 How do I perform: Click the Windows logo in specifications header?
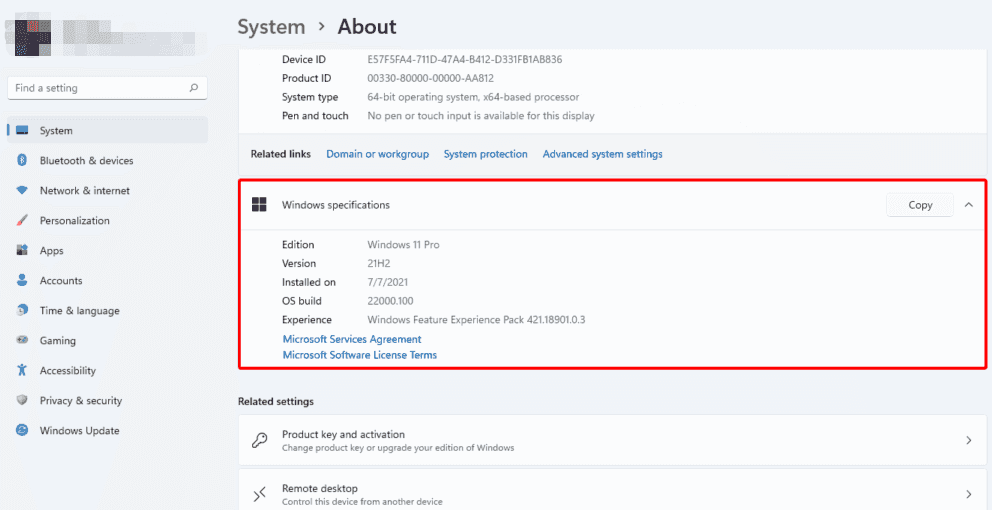pos(259,204)
